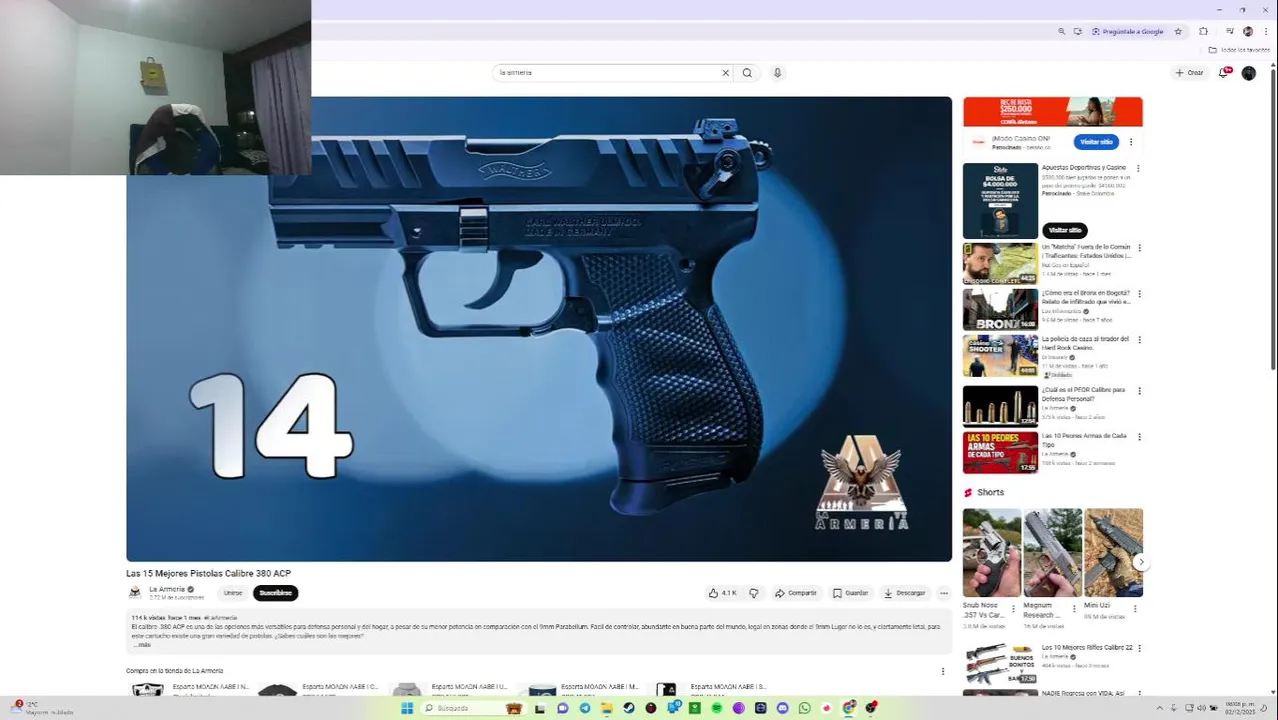
Task: Open La Armería channel avatar
Action: click(135, 592)
